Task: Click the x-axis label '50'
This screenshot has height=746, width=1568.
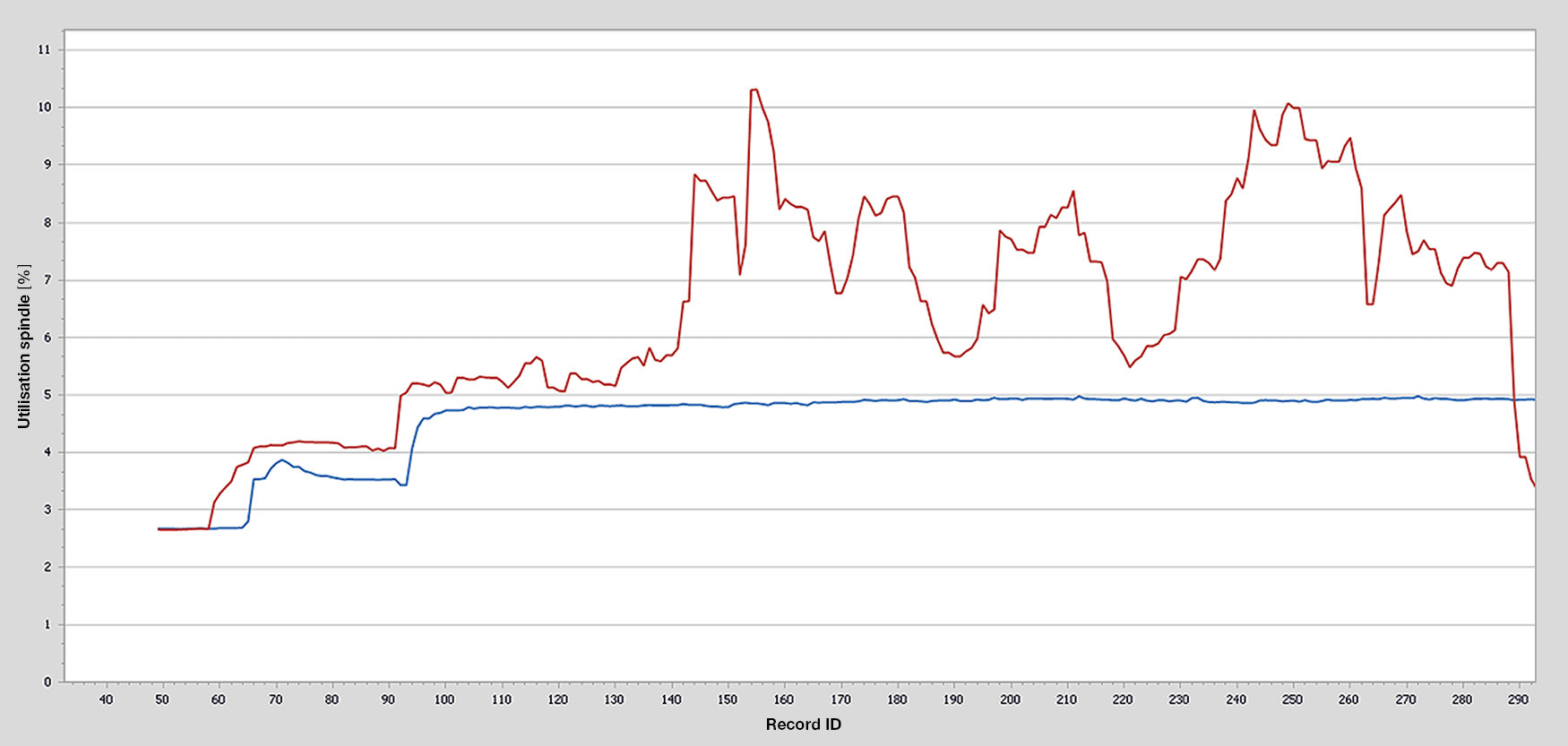Action: [162, 699]
